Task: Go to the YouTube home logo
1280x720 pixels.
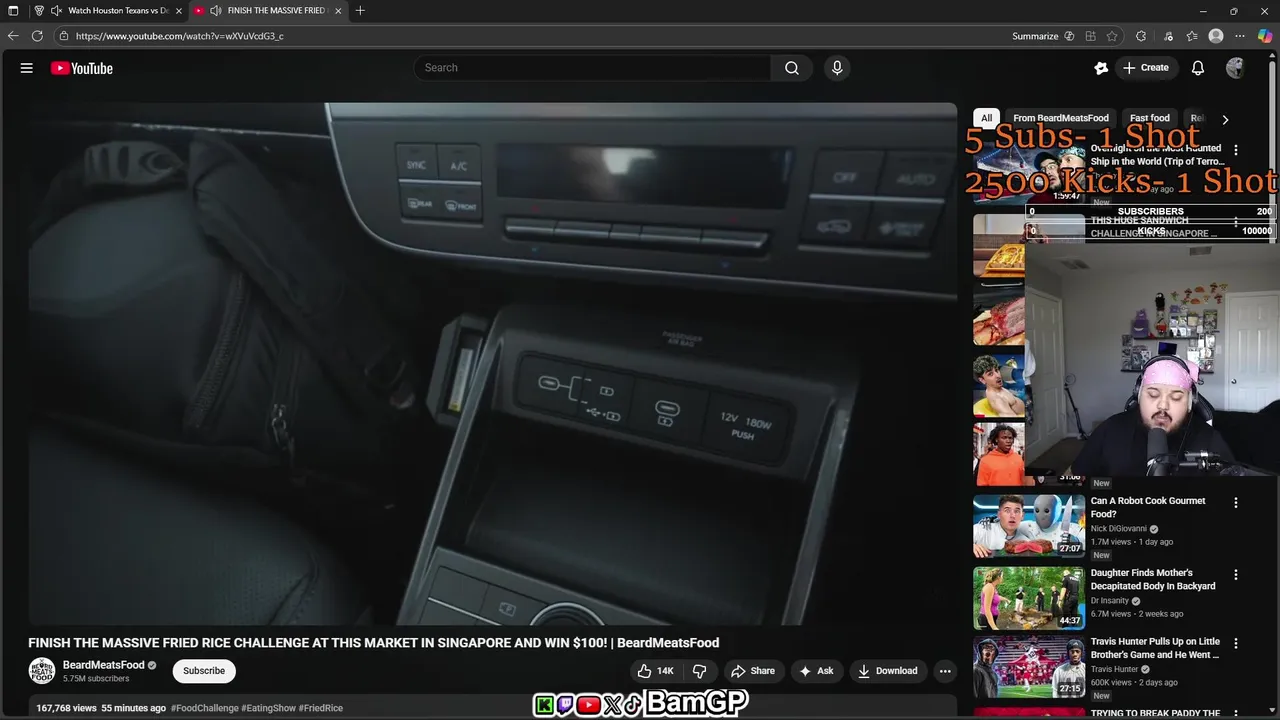Action: [82, 68]
